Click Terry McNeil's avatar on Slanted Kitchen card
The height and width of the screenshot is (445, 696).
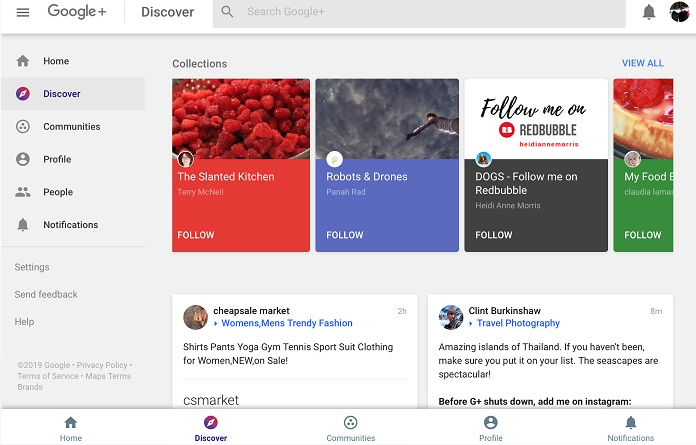click(x=186, y=159)
